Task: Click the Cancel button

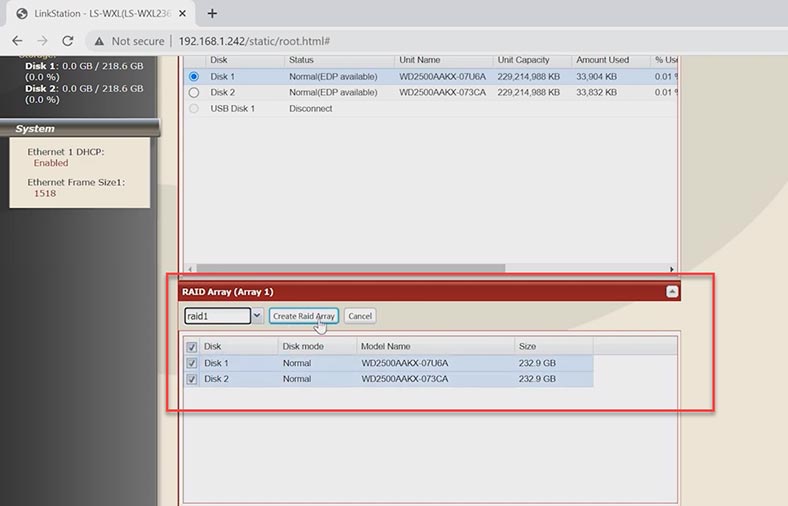Action: tap(360, 316)
